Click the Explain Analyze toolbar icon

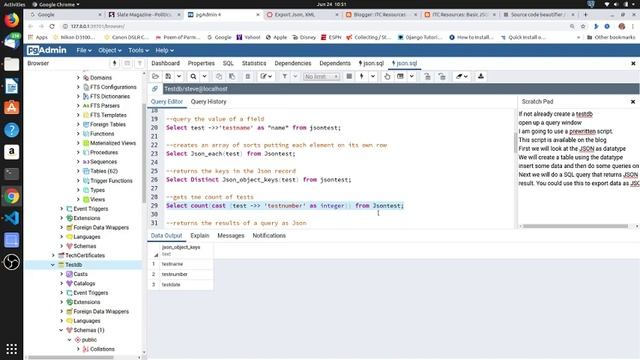[400, 76]
